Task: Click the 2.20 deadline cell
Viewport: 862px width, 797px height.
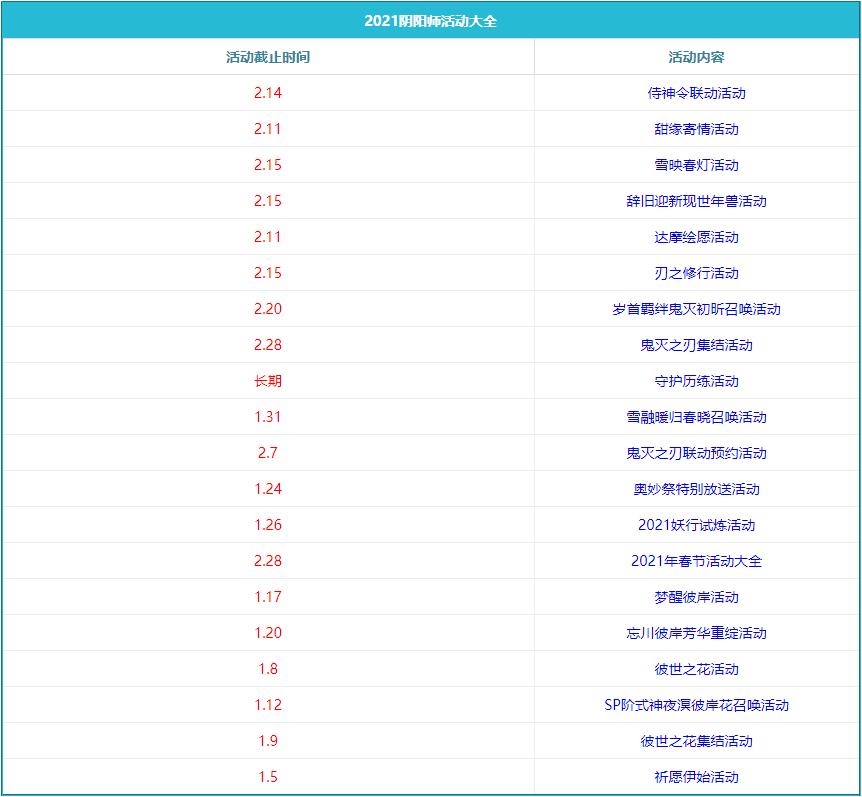Action: click(268, 309)
